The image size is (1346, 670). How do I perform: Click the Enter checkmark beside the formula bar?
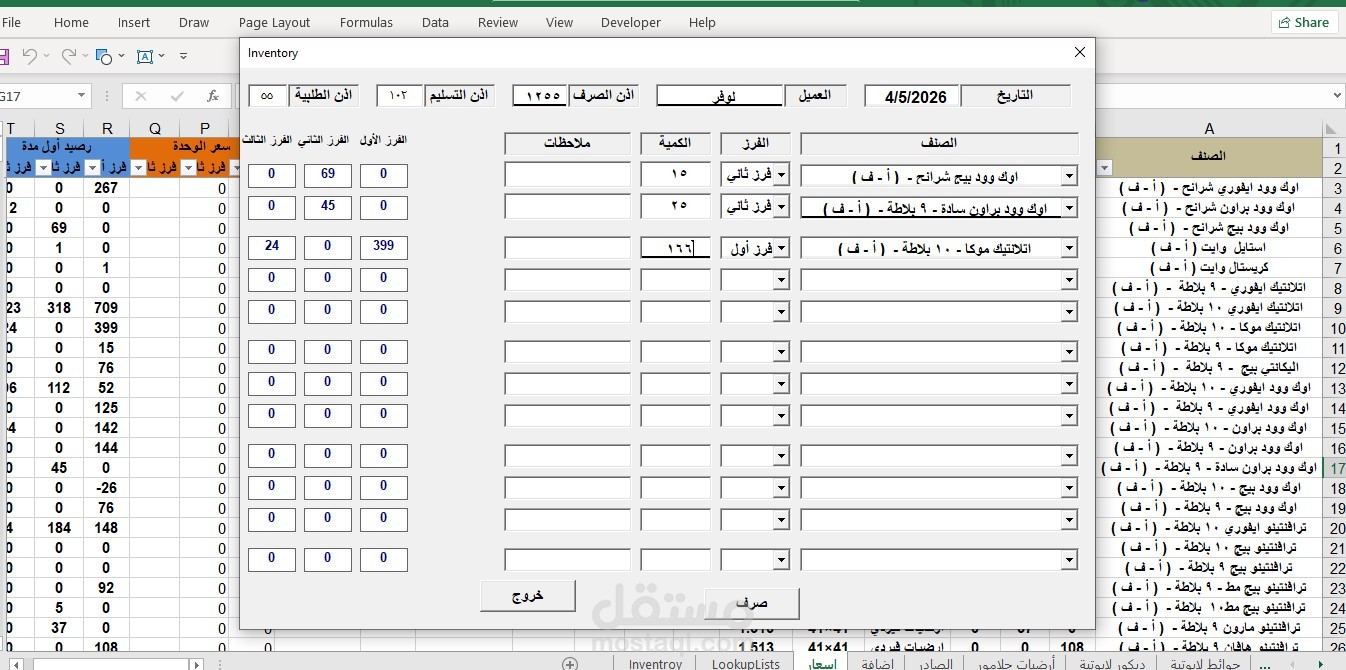[x=177, y=96]
